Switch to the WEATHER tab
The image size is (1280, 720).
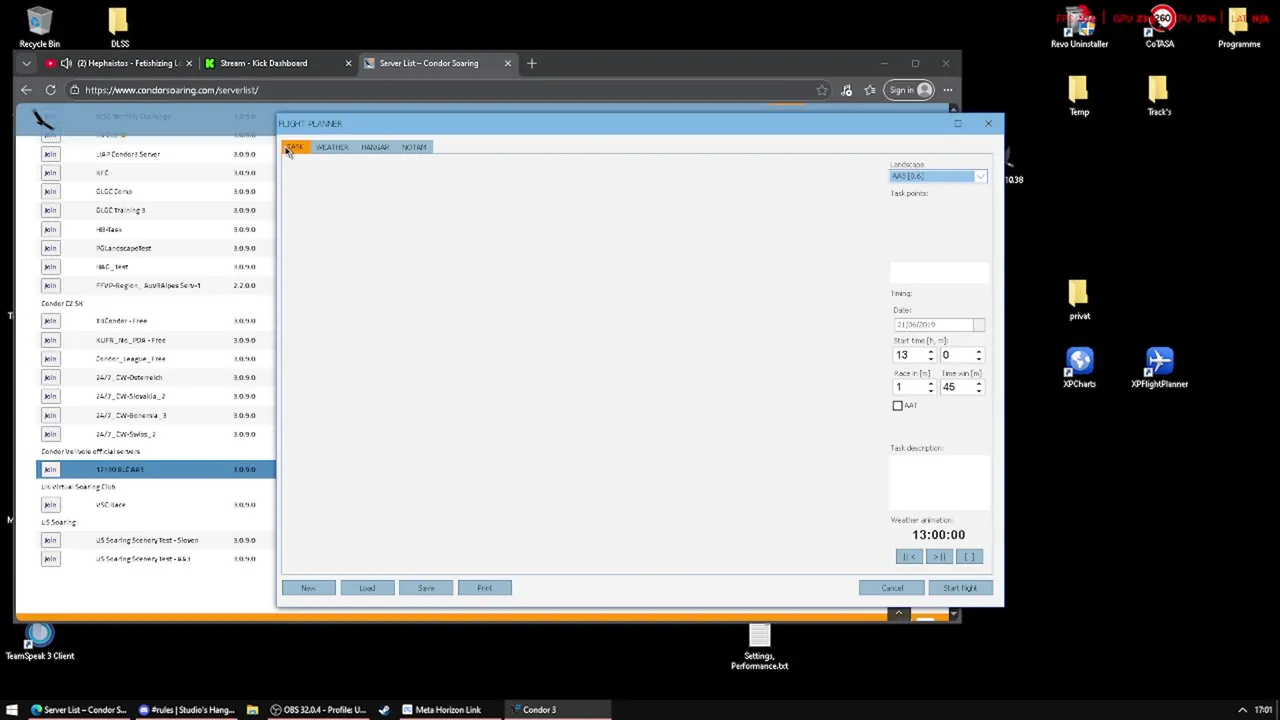click(332, 147)
